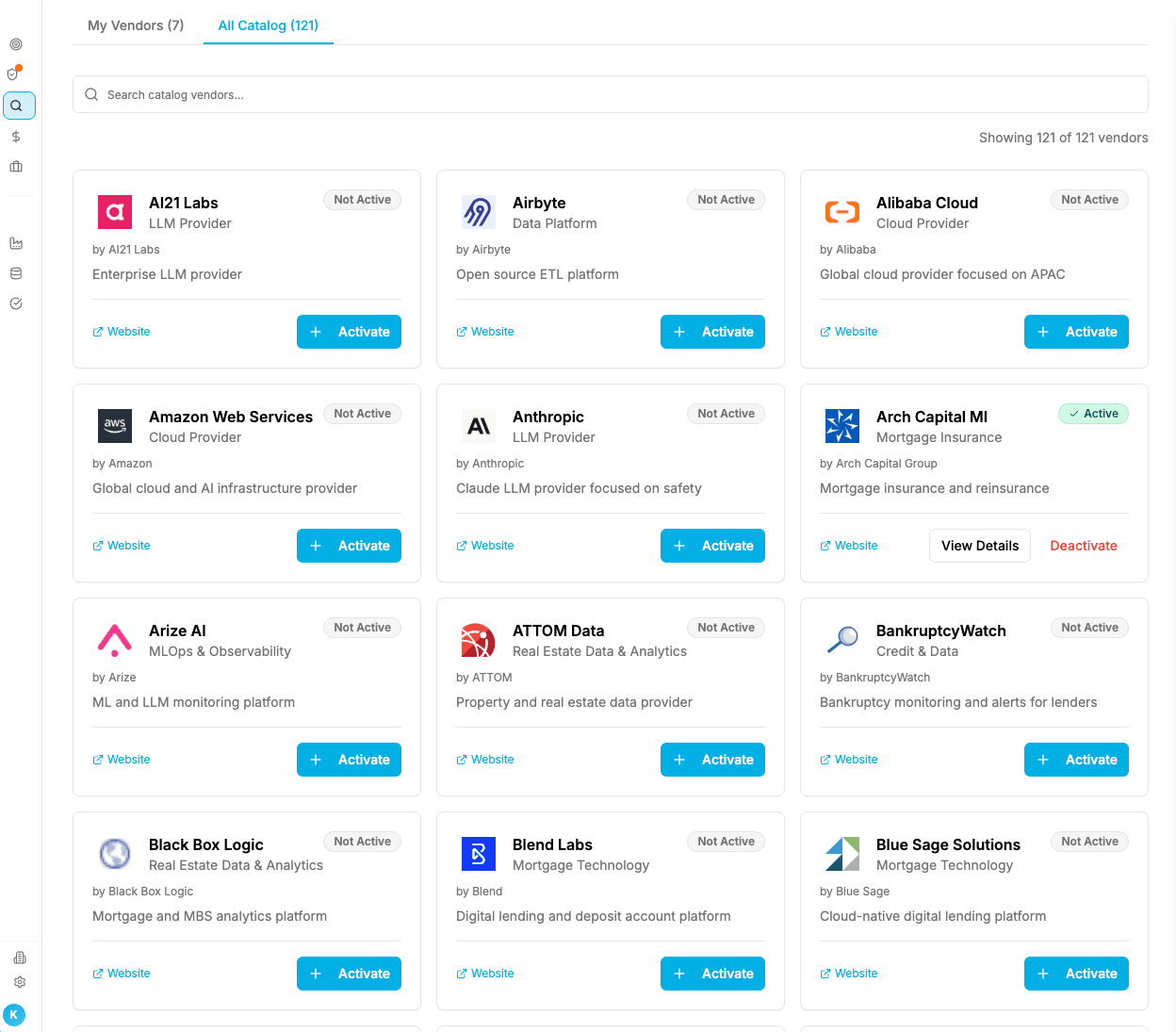Activate the Arize AI vendor
The width and height of the screenshot is (1176, 1032).
point(349,760)
